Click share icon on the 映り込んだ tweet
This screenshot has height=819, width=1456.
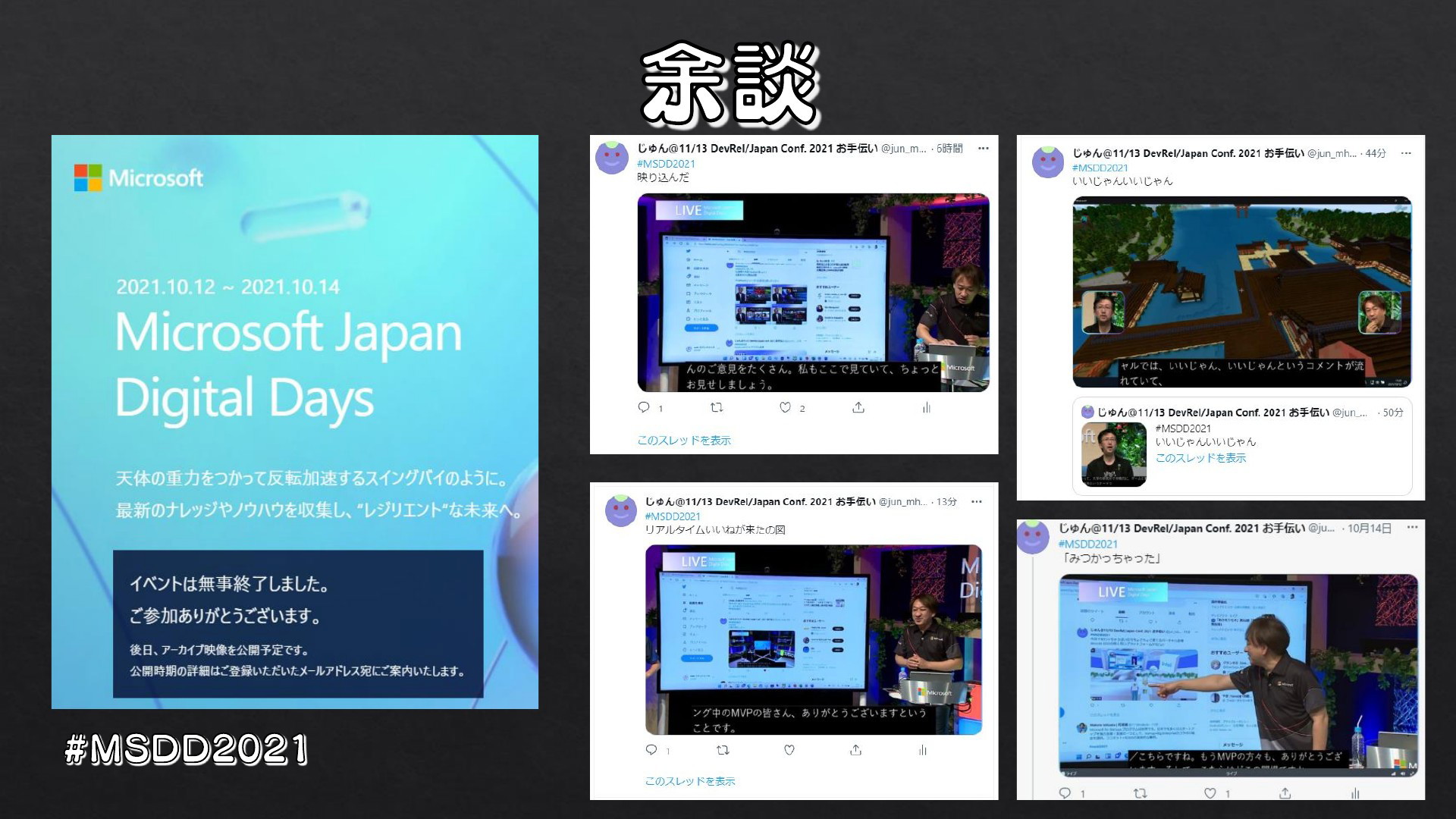pyautogui.click(x=858, y=407)
